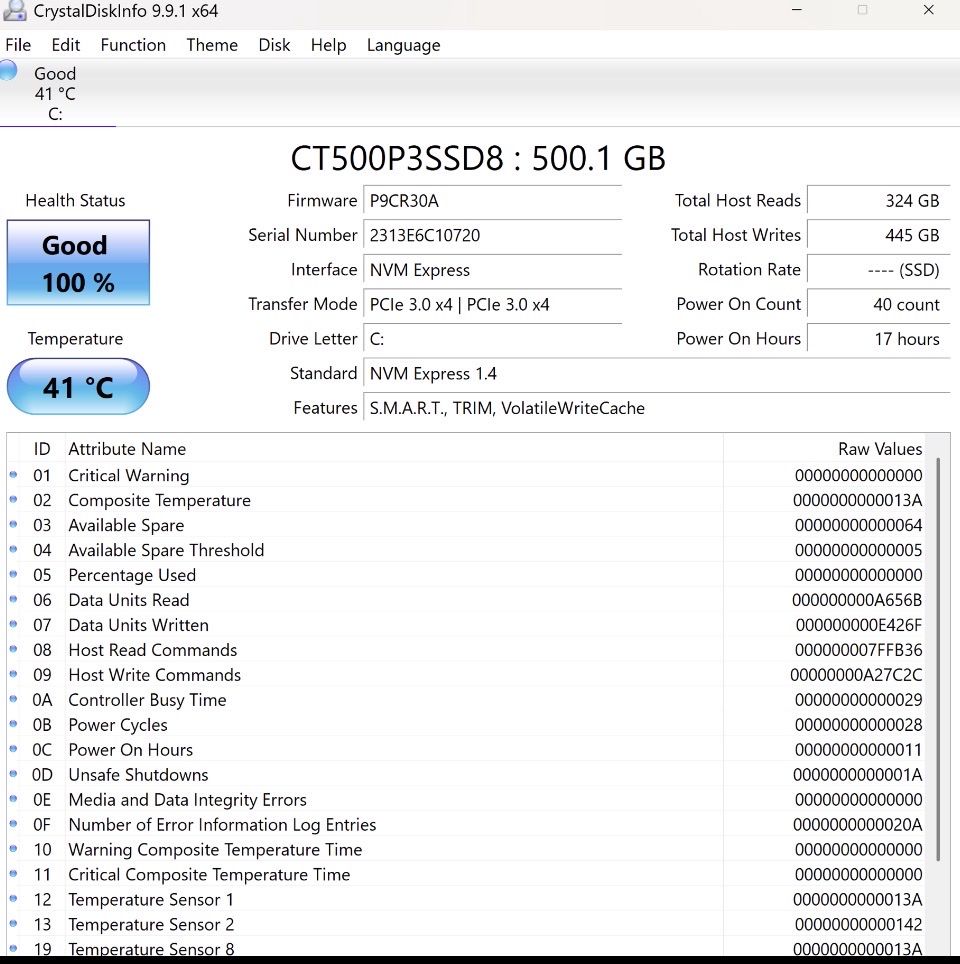
Task: Click the status dot beside Temperature Sensor 2
Action: [x=13, y=923]
